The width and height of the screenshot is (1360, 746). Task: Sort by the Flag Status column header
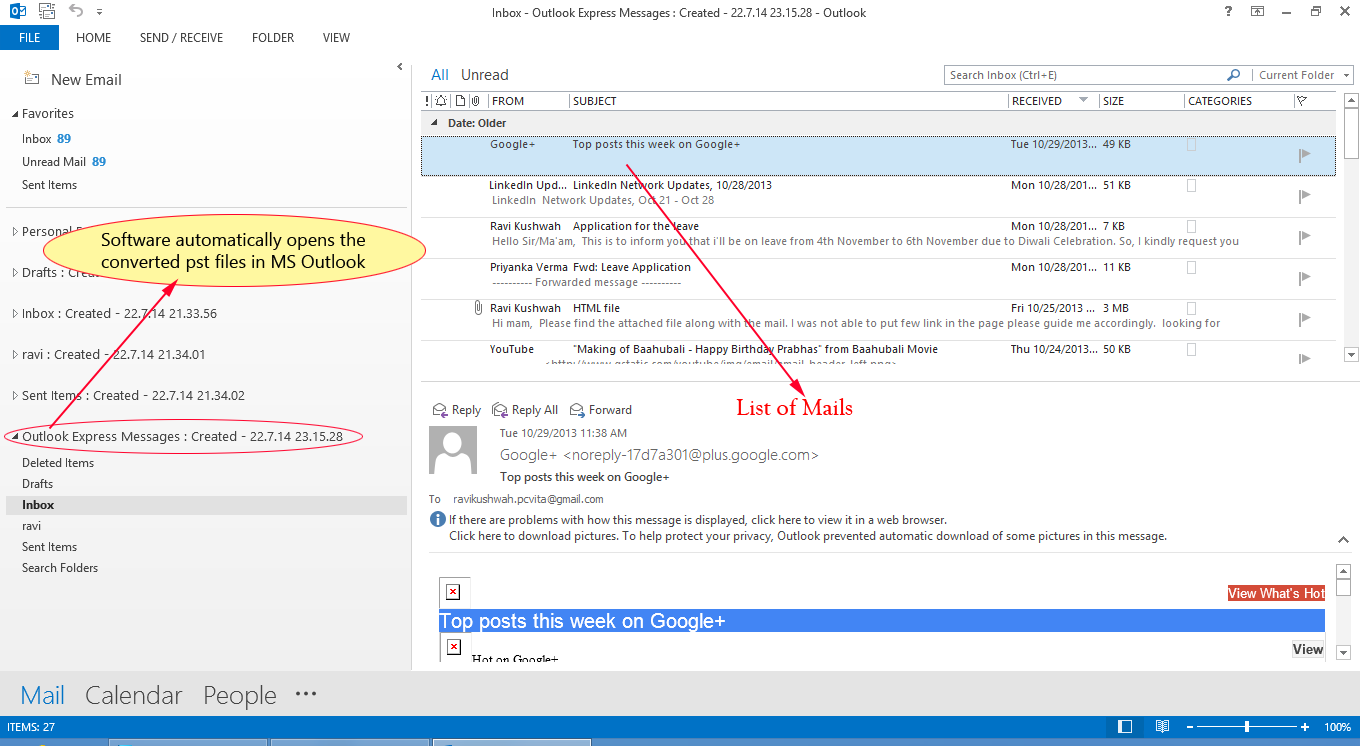(x=1301, y=101)
